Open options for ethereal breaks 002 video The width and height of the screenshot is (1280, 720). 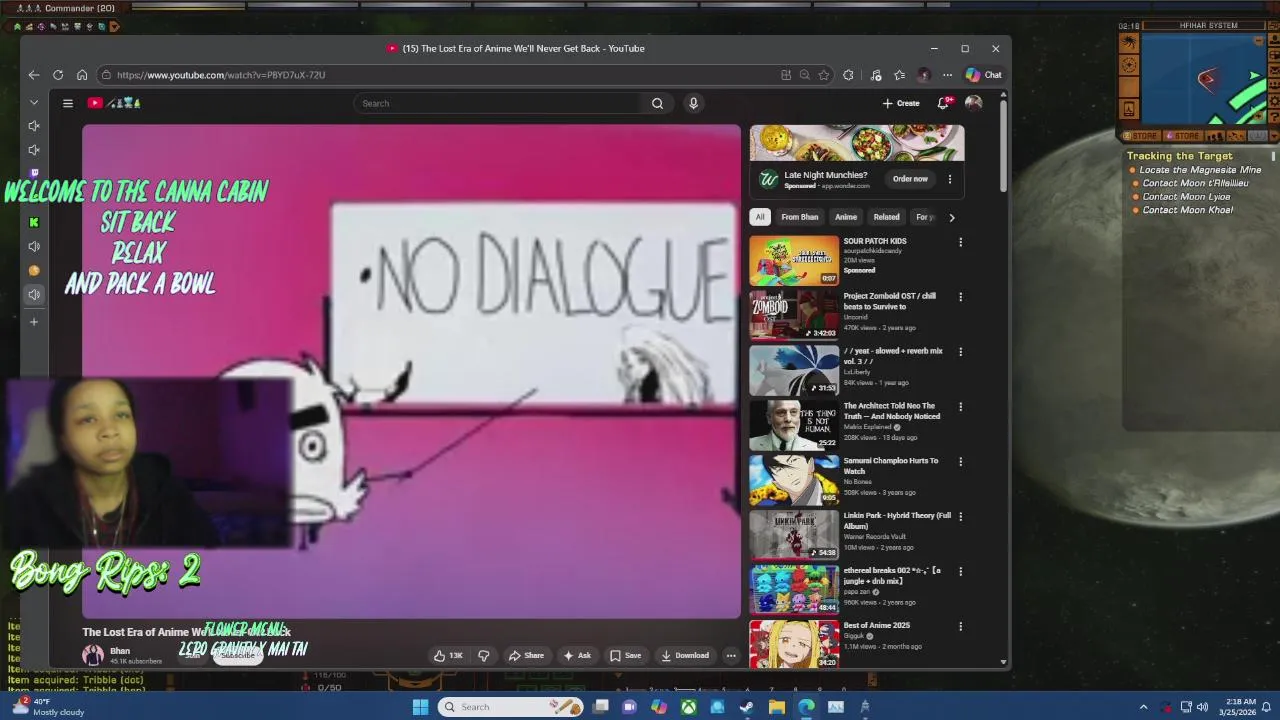coord(960,572)
